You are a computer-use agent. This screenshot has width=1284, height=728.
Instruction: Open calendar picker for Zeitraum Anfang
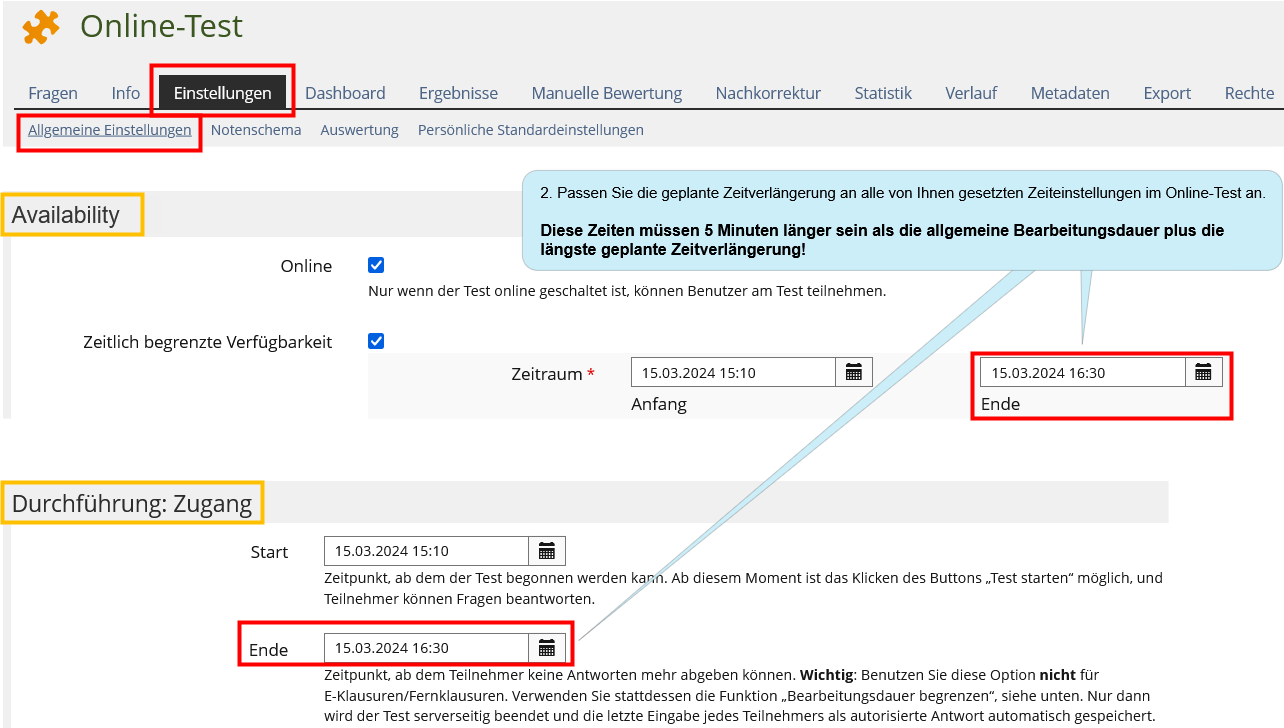tap(854, 373)
